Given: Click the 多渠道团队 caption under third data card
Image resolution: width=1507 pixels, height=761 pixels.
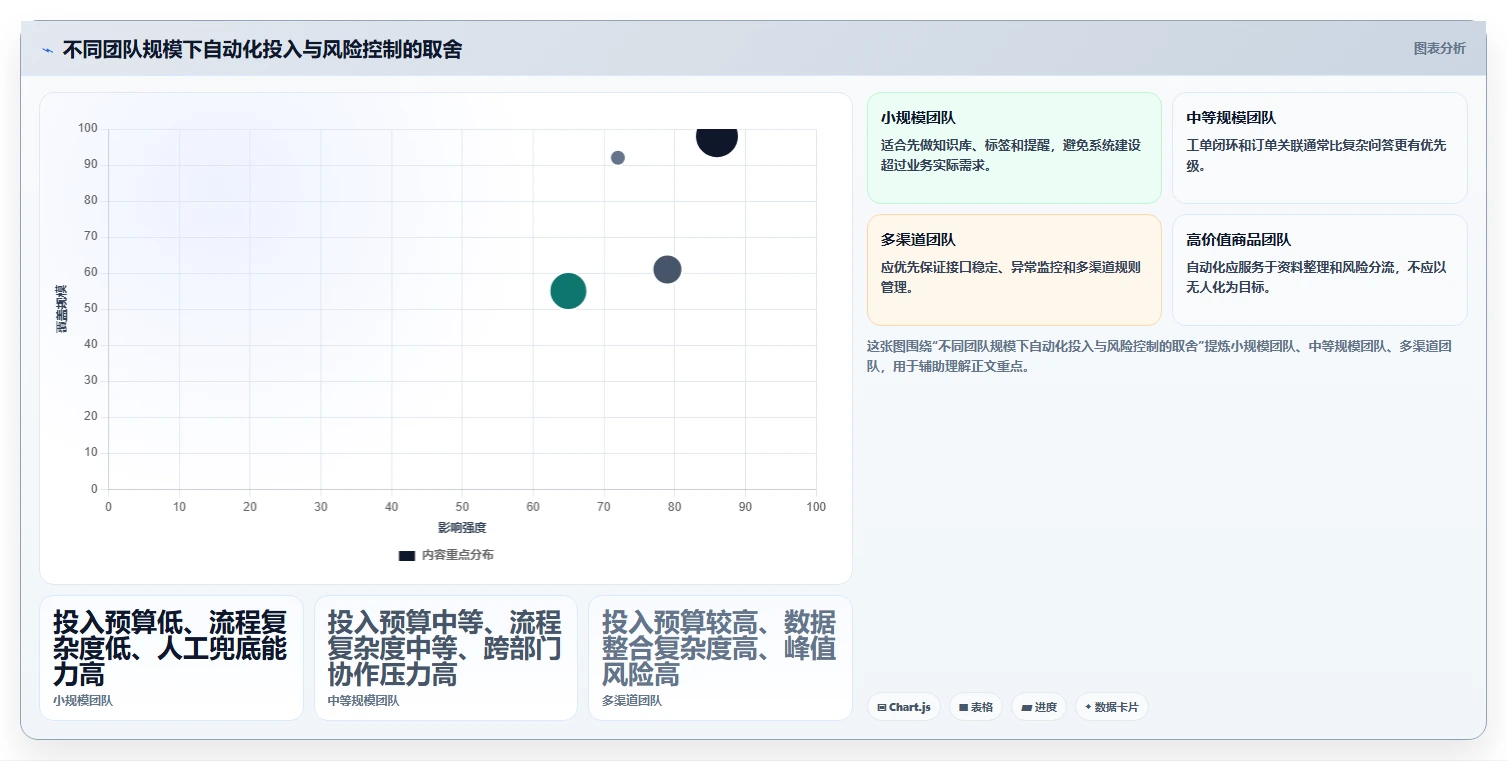Looking at the screenshot, I should point(632,701).
